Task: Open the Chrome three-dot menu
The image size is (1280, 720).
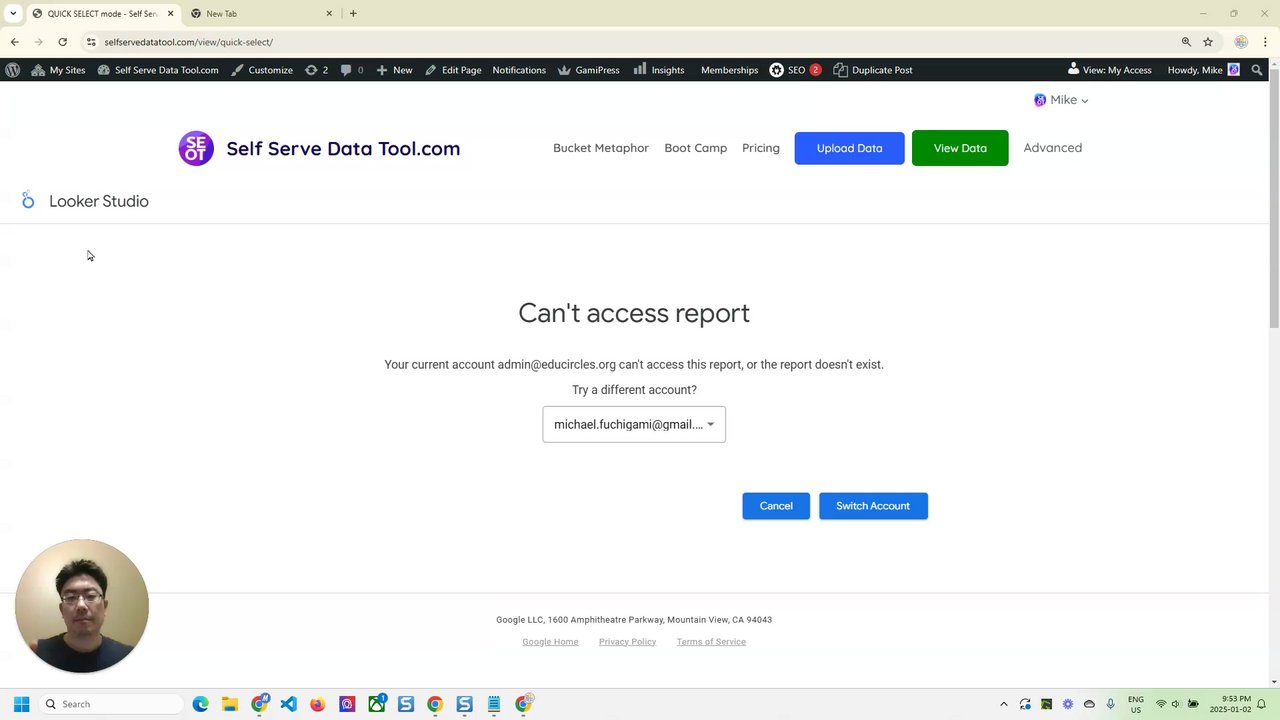Action: 1266,42
